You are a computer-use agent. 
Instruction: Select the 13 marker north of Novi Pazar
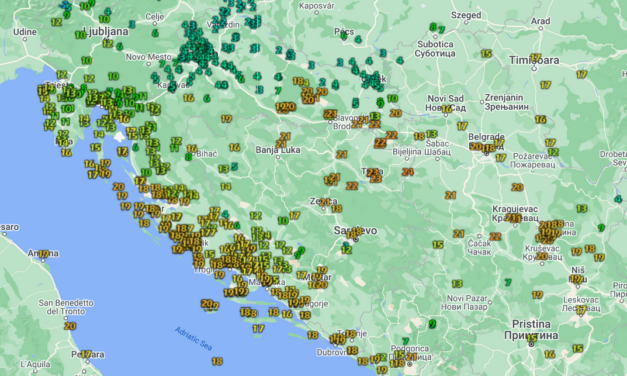point(457,284)
